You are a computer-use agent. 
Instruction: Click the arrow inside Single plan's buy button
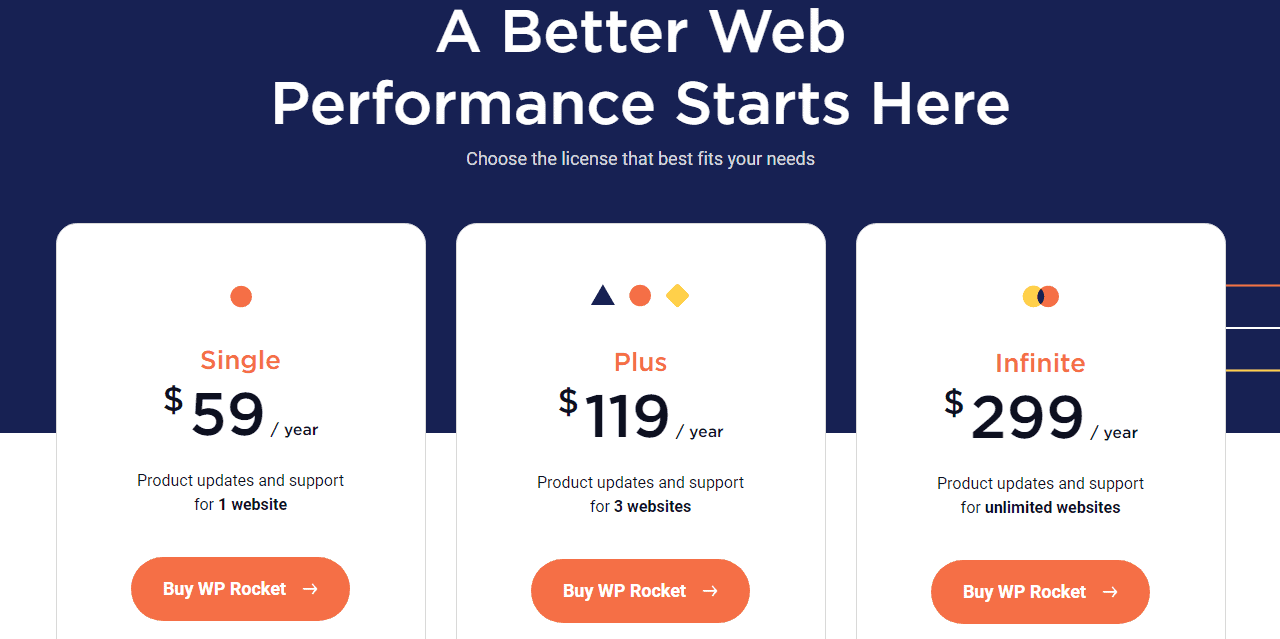(x=310, y=589)
